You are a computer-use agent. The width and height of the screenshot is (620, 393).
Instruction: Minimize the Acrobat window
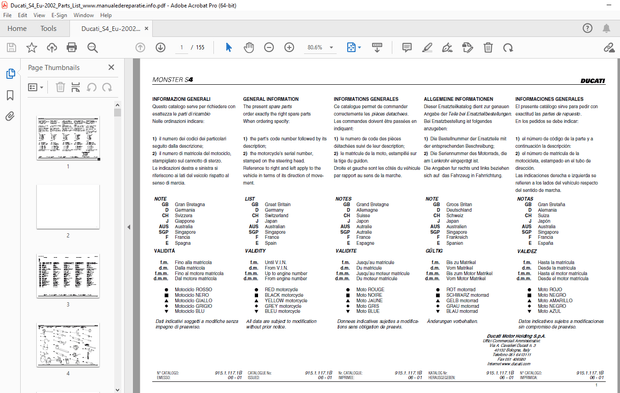coord(609,5)
